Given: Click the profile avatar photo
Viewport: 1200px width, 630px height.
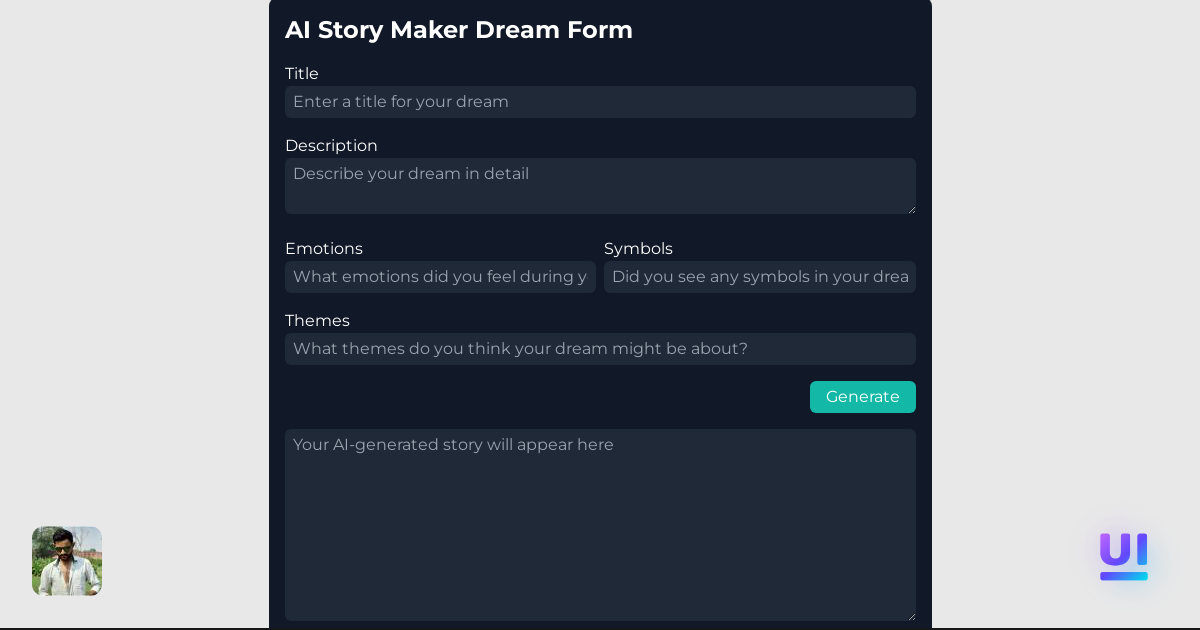Looking at the screenshot, I should point(66,561).
